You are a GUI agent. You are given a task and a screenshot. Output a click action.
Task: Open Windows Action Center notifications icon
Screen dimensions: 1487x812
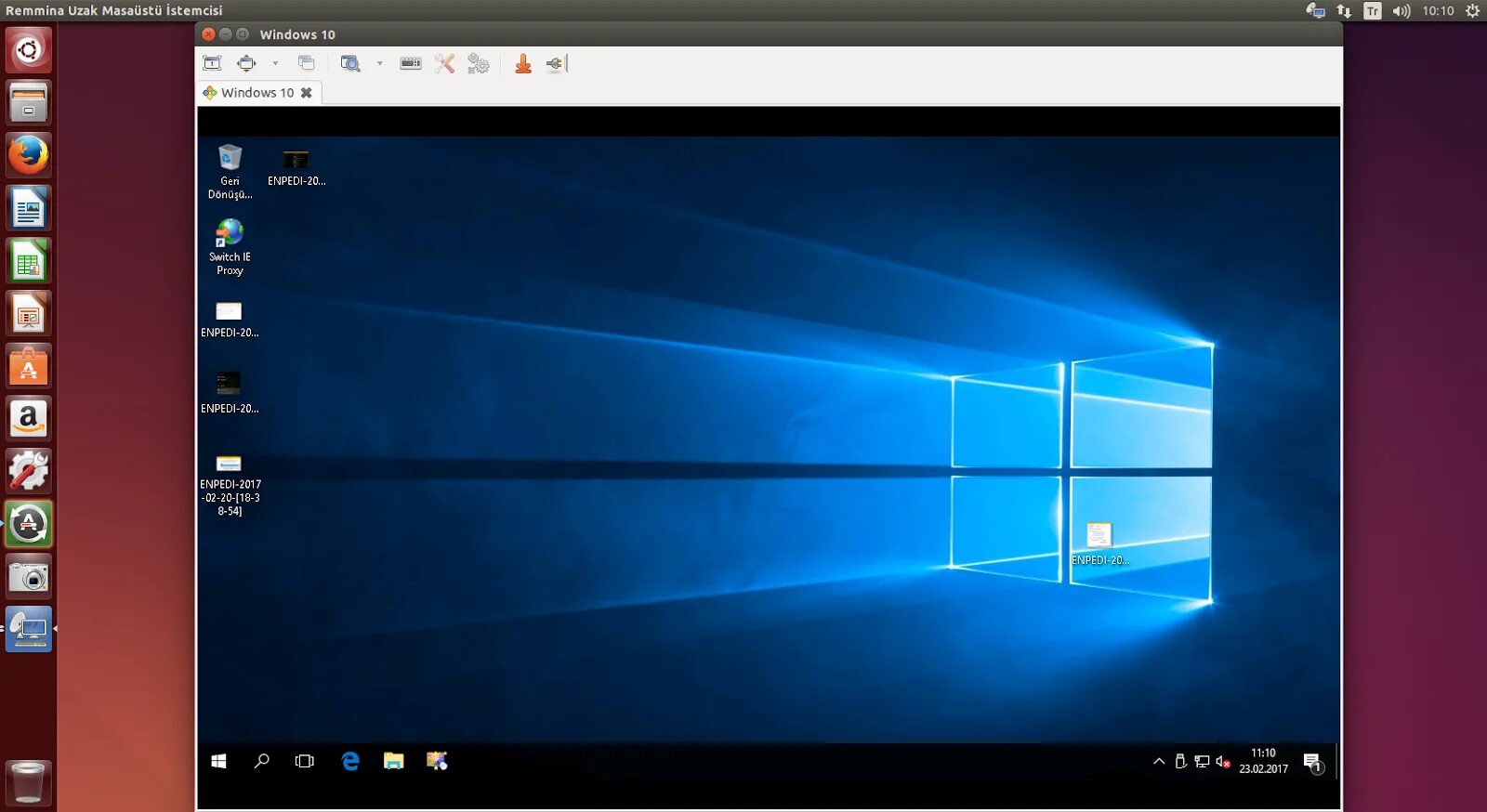[1313, 763]
